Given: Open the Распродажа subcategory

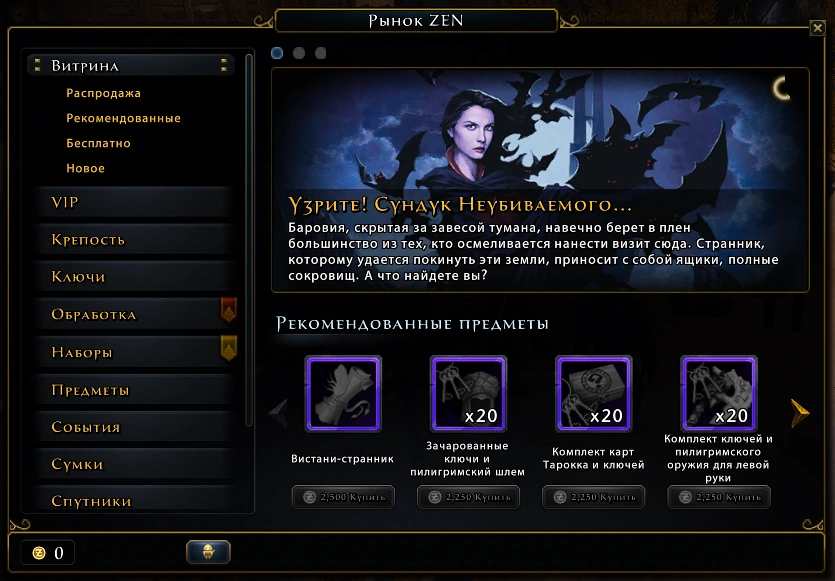Looking at the screenshot, I should pos(103,93).
